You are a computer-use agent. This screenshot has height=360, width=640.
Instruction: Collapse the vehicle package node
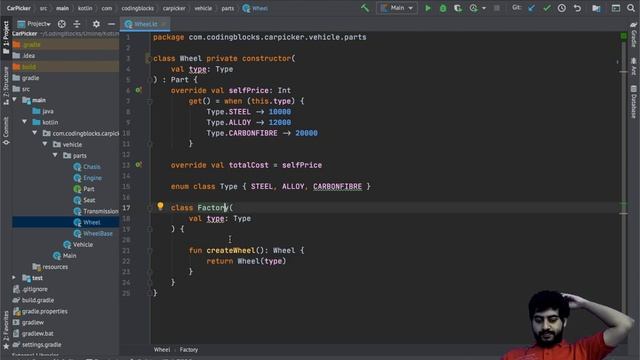(45, 144)
